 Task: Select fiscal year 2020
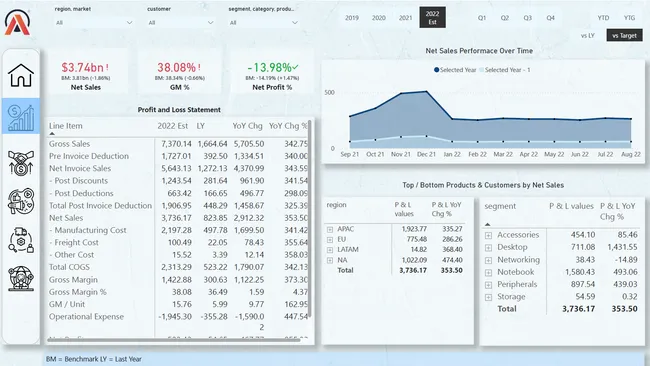pos(378,17)
